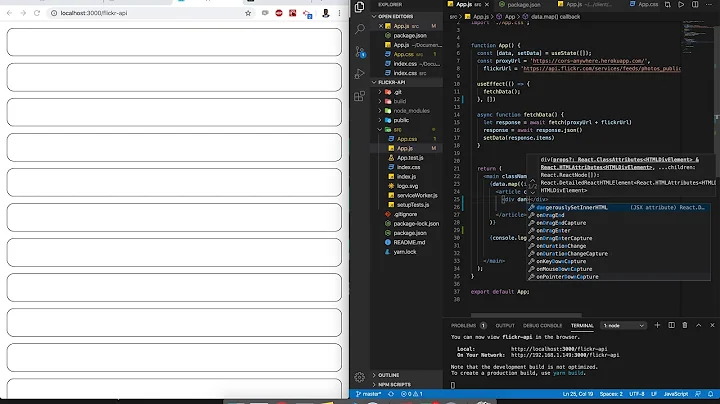Screen dimensions: 720x404
Task: Open the Source Control view
Action: click(360, 52)
